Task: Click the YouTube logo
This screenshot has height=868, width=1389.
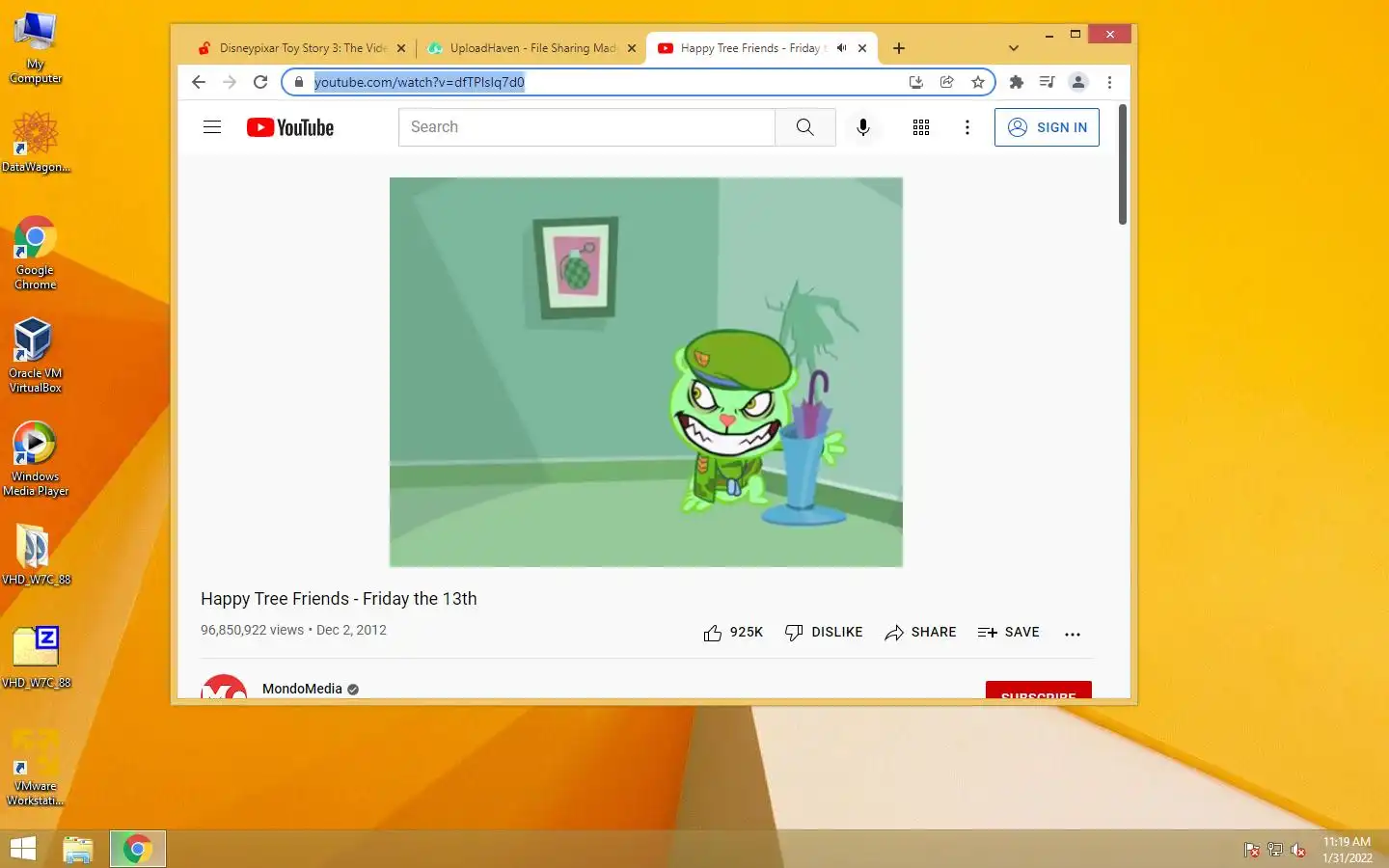Action: (x=290, y=127)
